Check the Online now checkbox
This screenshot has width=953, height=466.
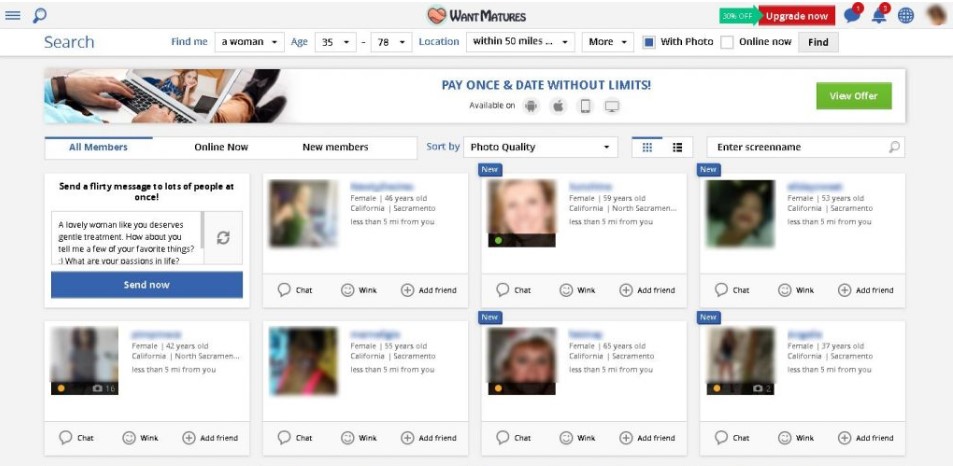point(727,42)
